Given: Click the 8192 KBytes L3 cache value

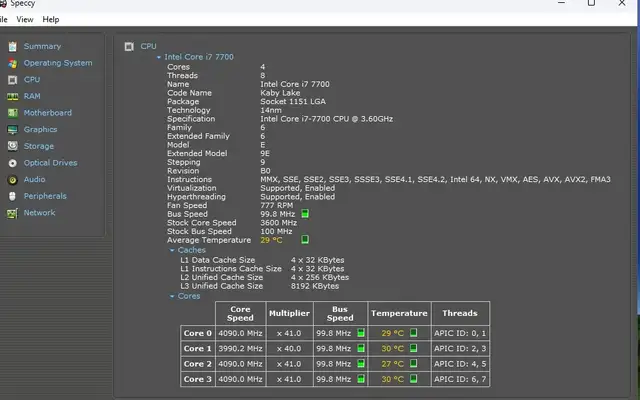Looking at the screenshot, I should [x=315, y=286].
